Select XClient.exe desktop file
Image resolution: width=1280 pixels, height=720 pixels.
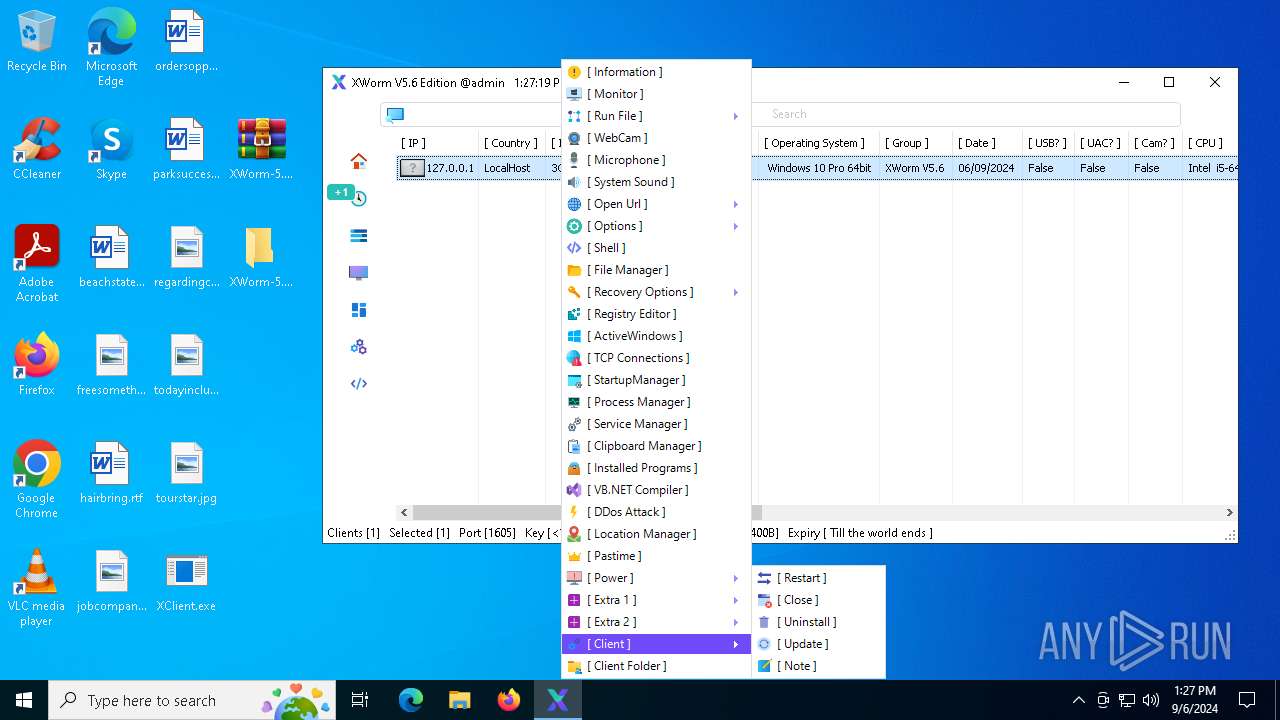click(186, 582)
